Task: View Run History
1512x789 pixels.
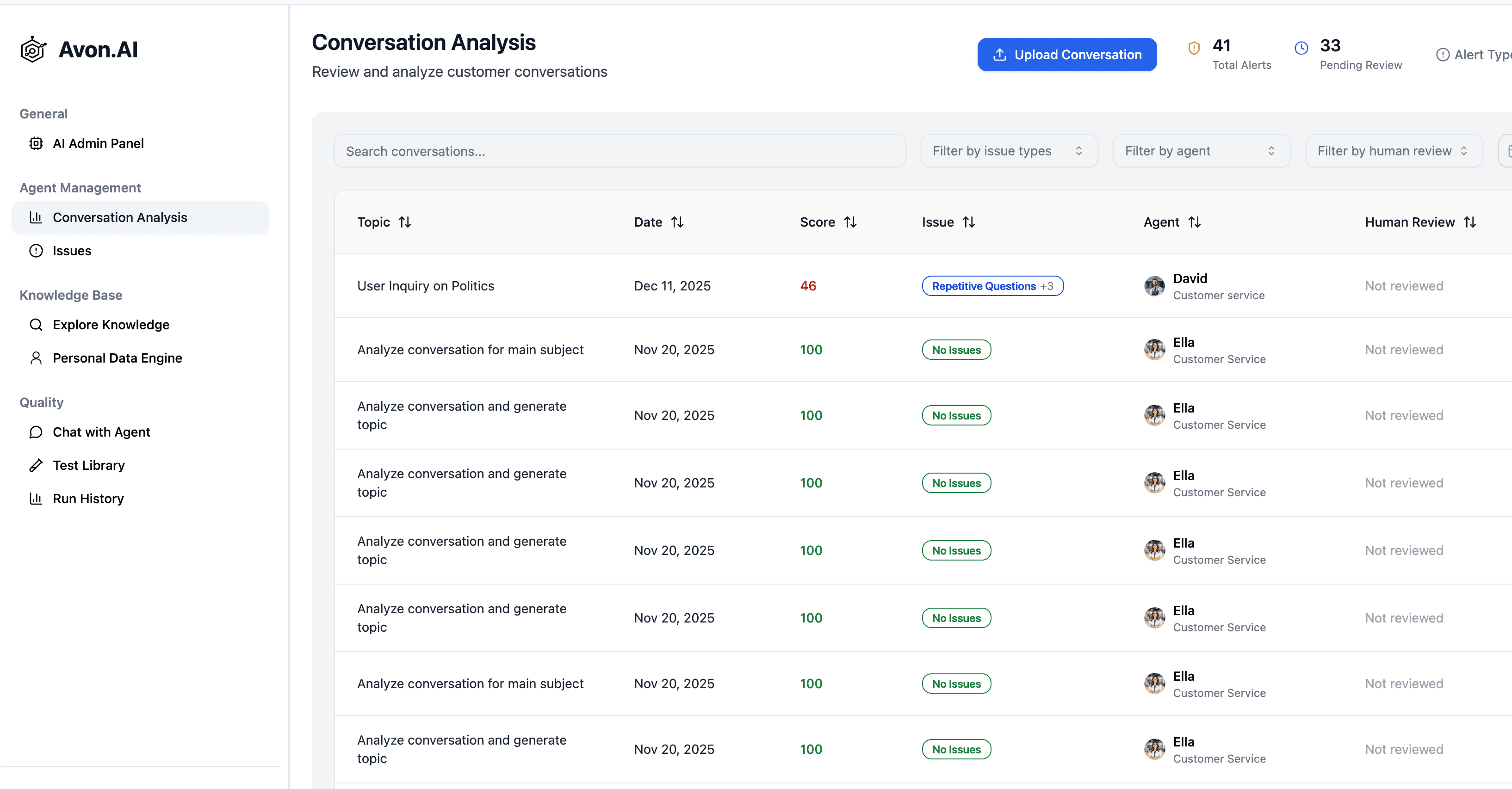Action: coord(87,499)
